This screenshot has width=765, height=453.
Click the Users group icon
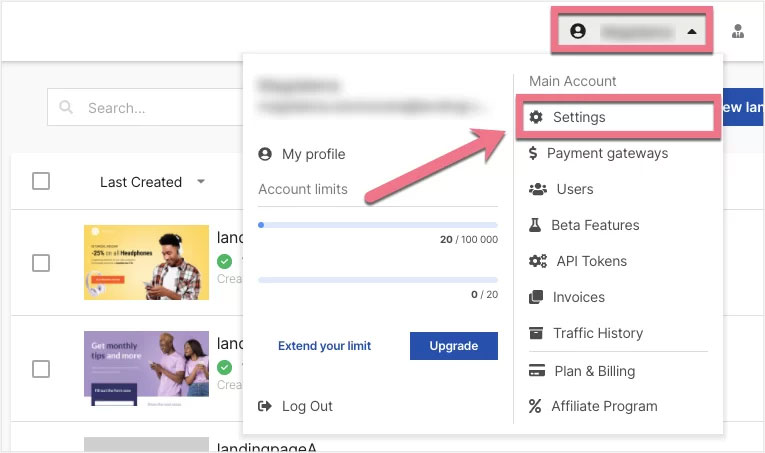coord(537,189)
